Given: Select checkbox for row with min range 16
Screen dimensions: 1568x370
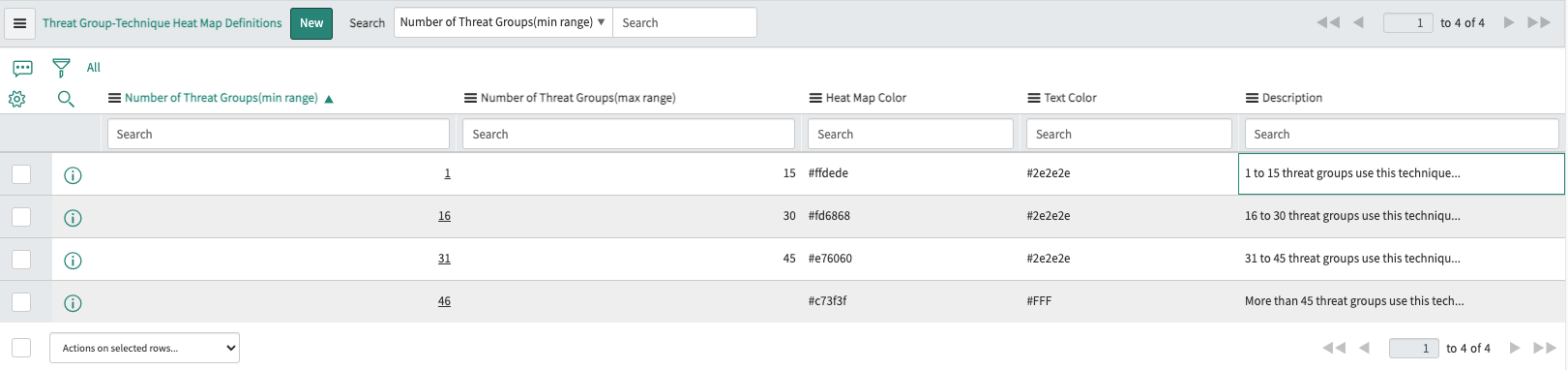Looking at the screenshot, I should point(21,217).
